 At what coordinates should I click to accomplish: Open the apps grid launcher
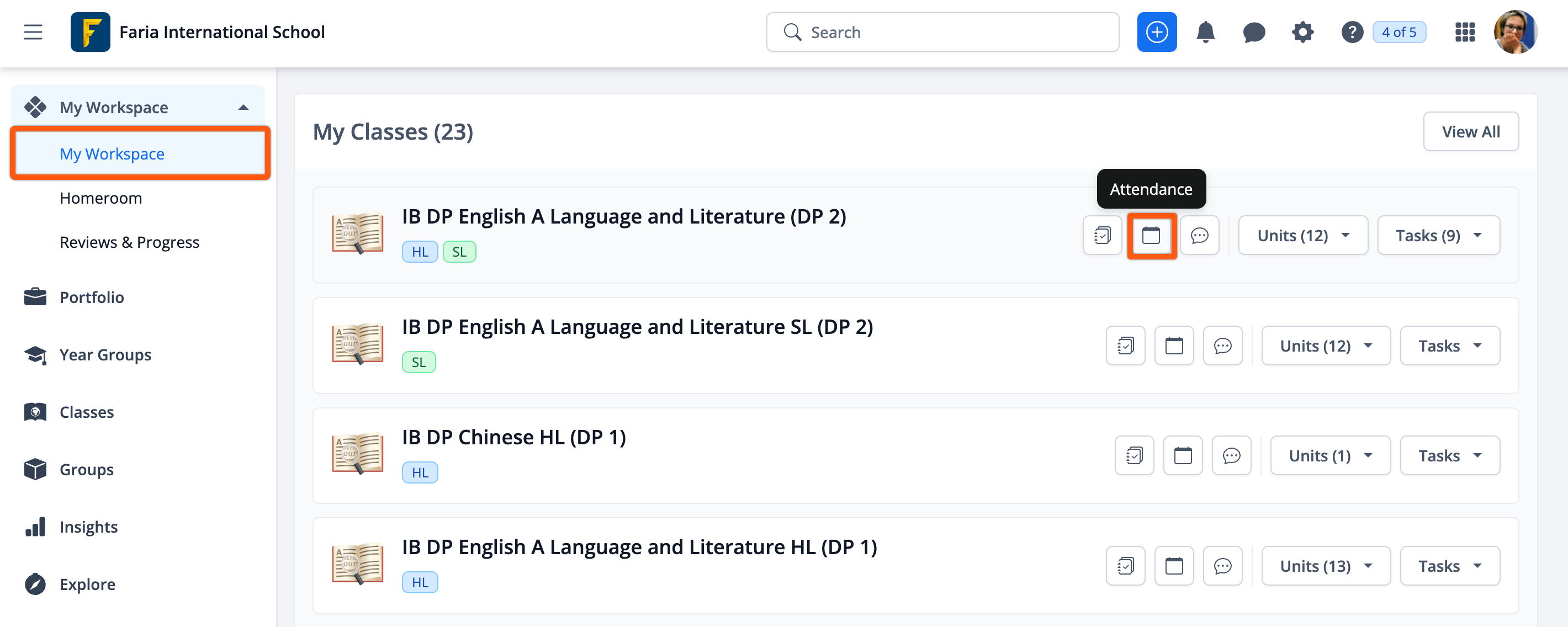click(1465, 32)
